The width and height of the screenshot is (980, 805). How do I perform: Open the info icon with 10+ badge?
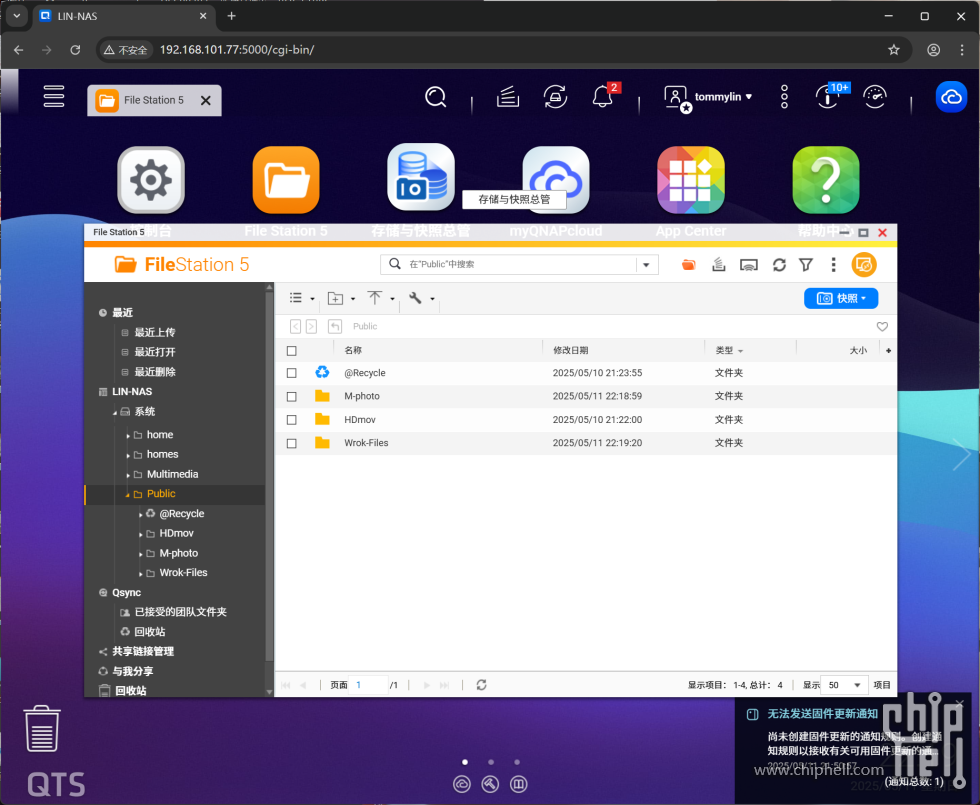coord(828,97)
